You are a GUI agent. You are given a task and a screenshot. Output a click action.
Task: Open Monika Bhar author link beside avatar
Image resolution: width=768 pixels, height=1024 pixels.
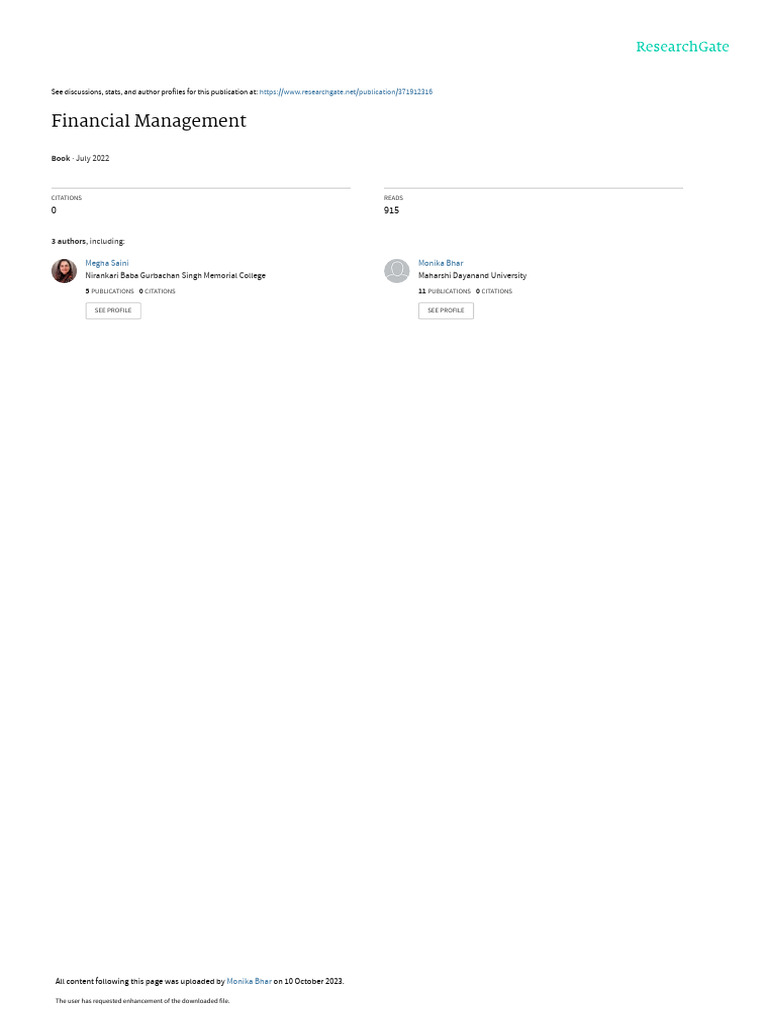(441, 263)
